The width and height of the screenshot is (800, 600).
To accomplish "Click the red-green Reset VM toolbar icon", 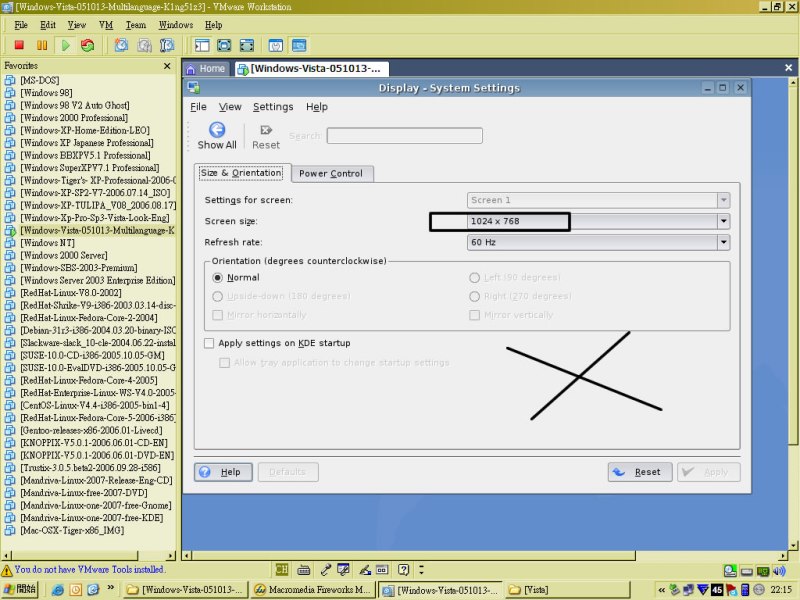I will [x=88, y=45].
